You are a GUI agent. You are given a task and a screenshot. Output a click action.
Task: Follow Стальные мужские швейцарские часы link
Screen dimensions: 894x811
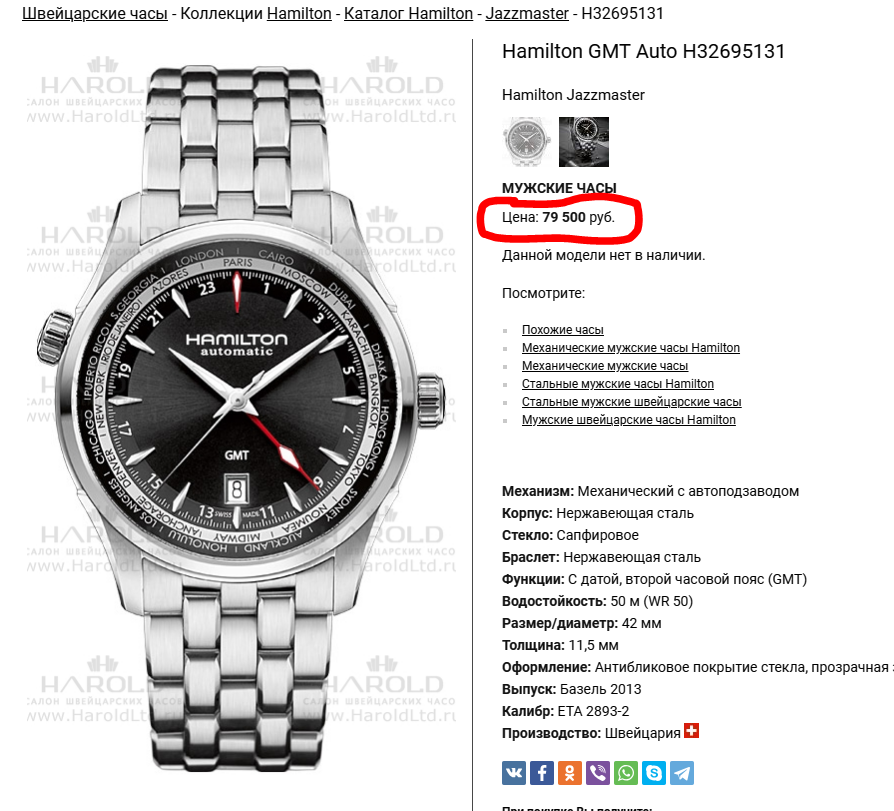[631, 402]
